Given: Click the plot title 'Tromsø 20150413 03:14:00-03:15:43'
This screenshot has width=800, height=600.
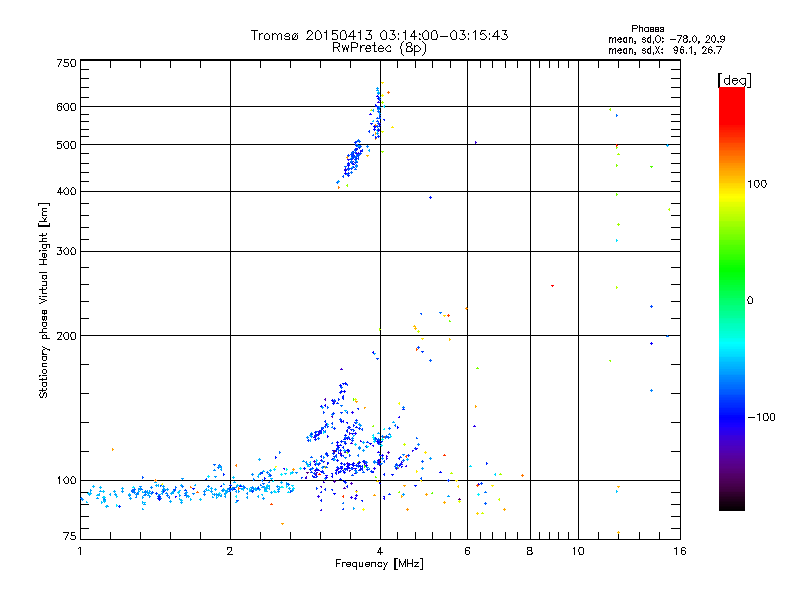Looking at the screenshot, I should click(x=379, y=35).
